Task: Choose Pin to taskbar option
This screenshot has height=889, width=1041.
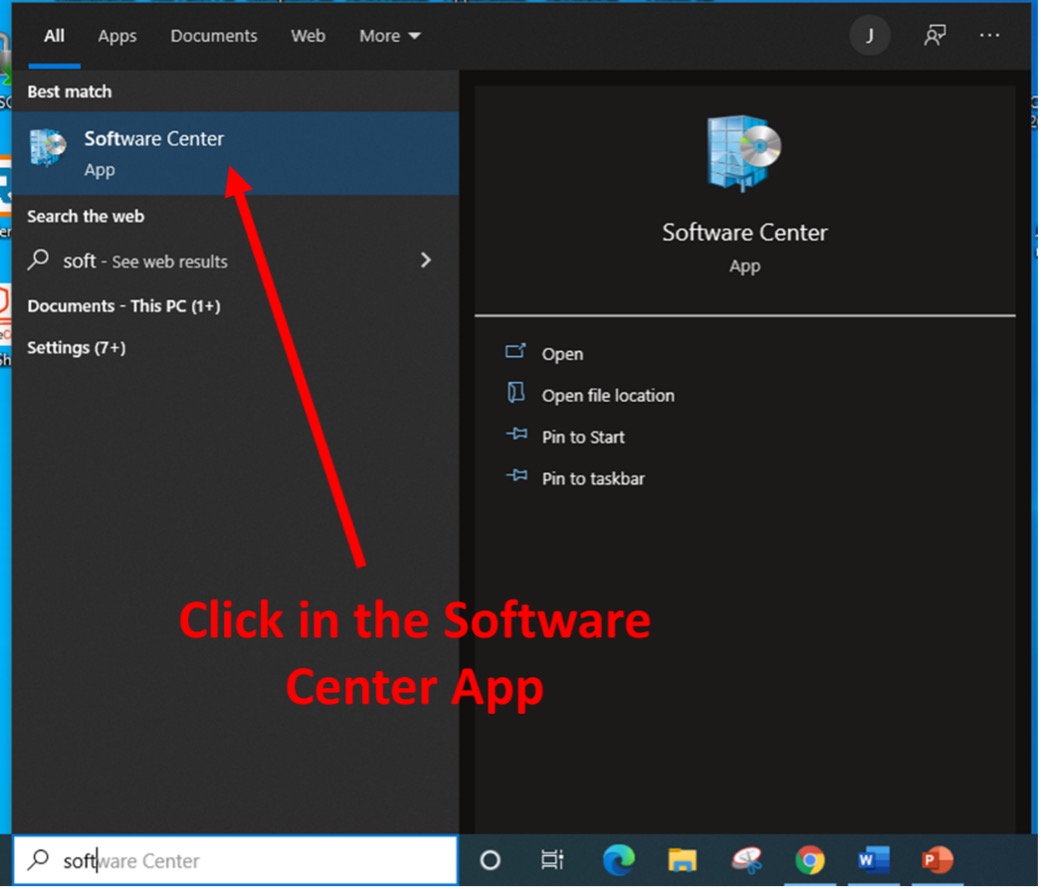Action: click(593, 479)
